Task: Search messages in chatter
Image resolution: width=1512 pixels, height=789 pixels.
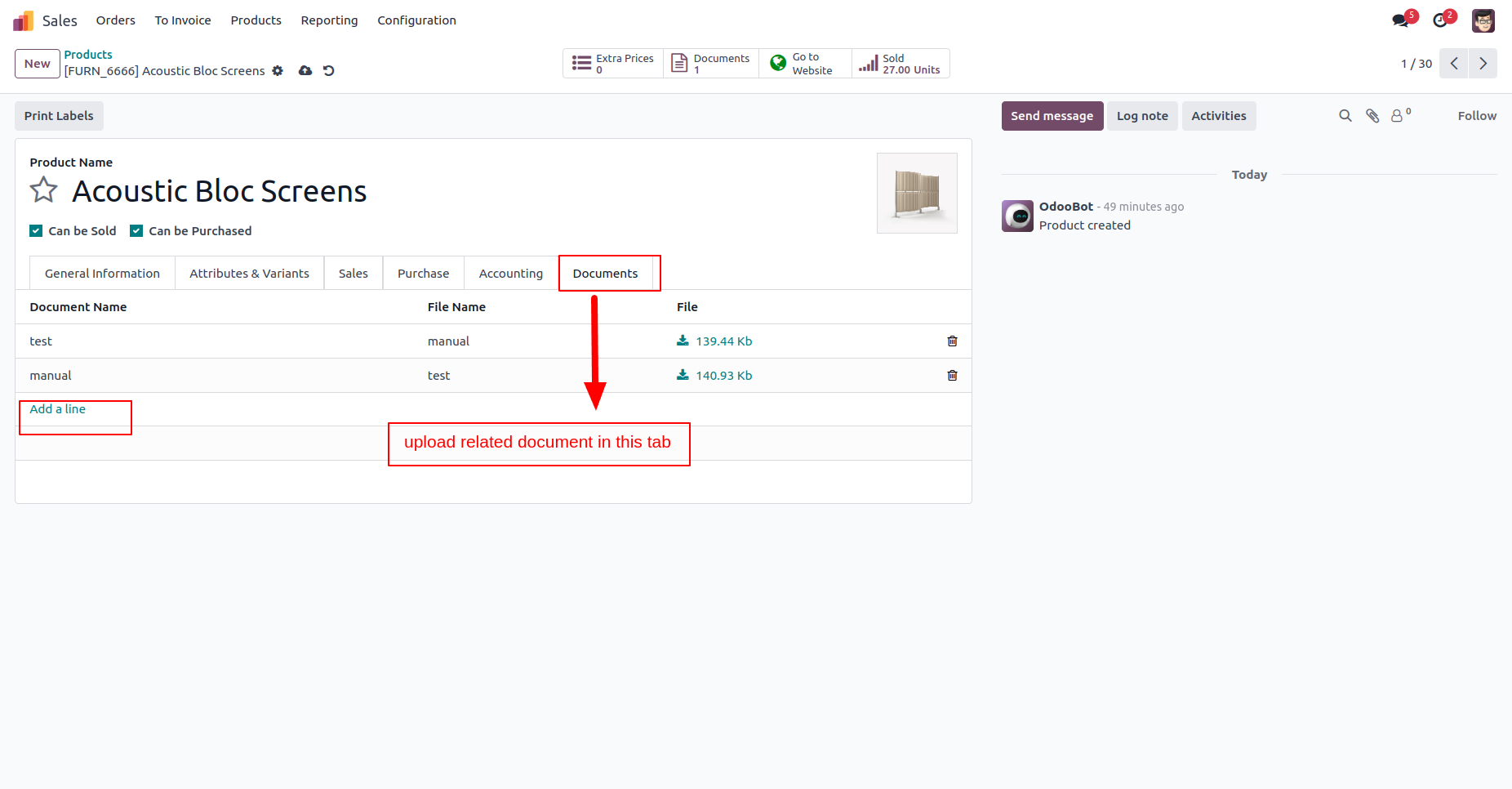Action: point(1345,116)
